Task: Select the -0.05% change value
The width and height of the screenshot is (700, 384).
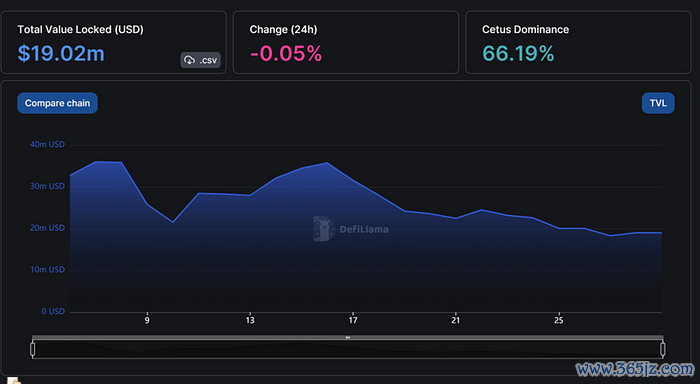Action: (286, 54)
